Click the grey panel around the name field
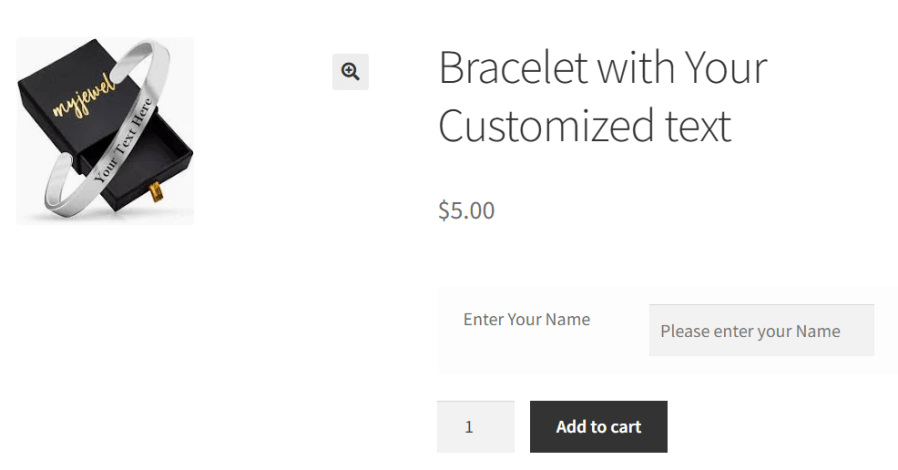Image resolution: width=898 pixels, height=470 pixels. pyautogui.click(x=667, y=330)
